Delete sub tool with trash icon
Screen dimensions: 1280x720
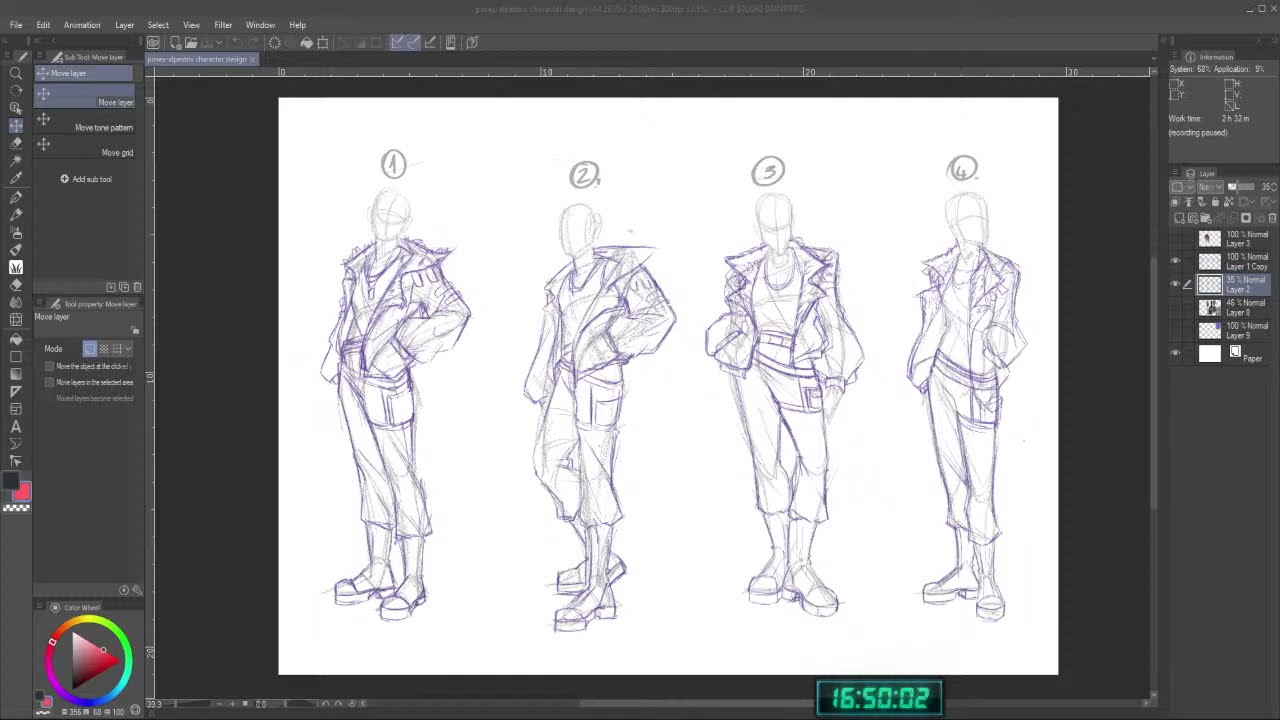coord(137,287)
